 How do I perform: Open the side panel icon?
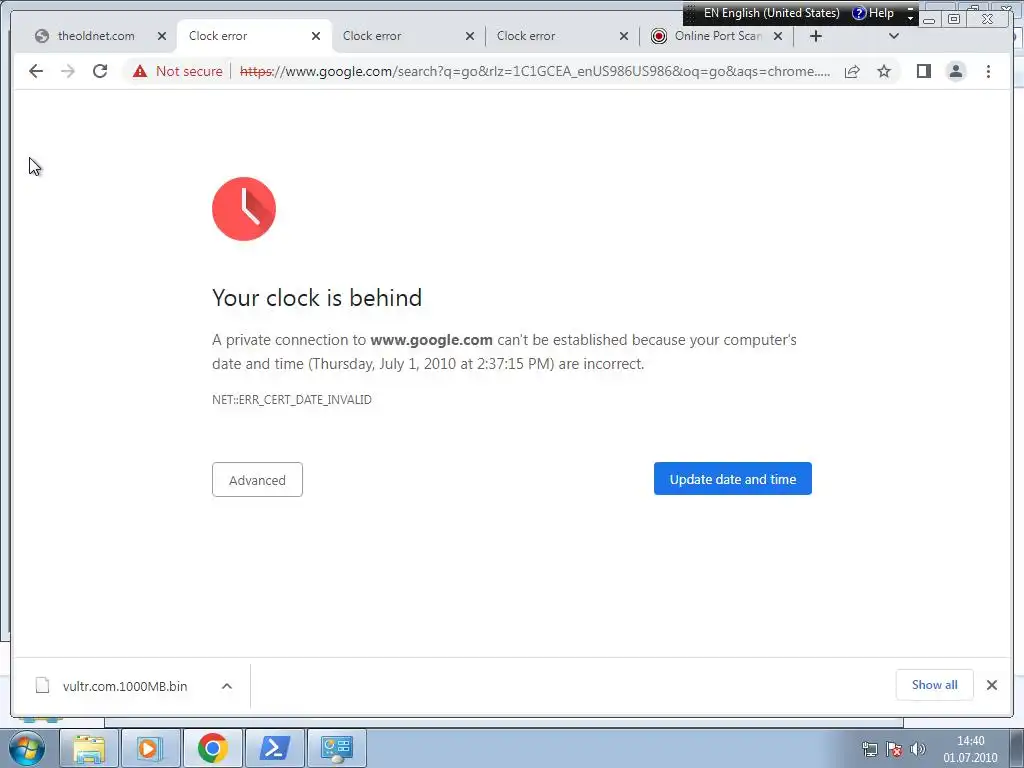pyautogui.click(x=923, y=71)
